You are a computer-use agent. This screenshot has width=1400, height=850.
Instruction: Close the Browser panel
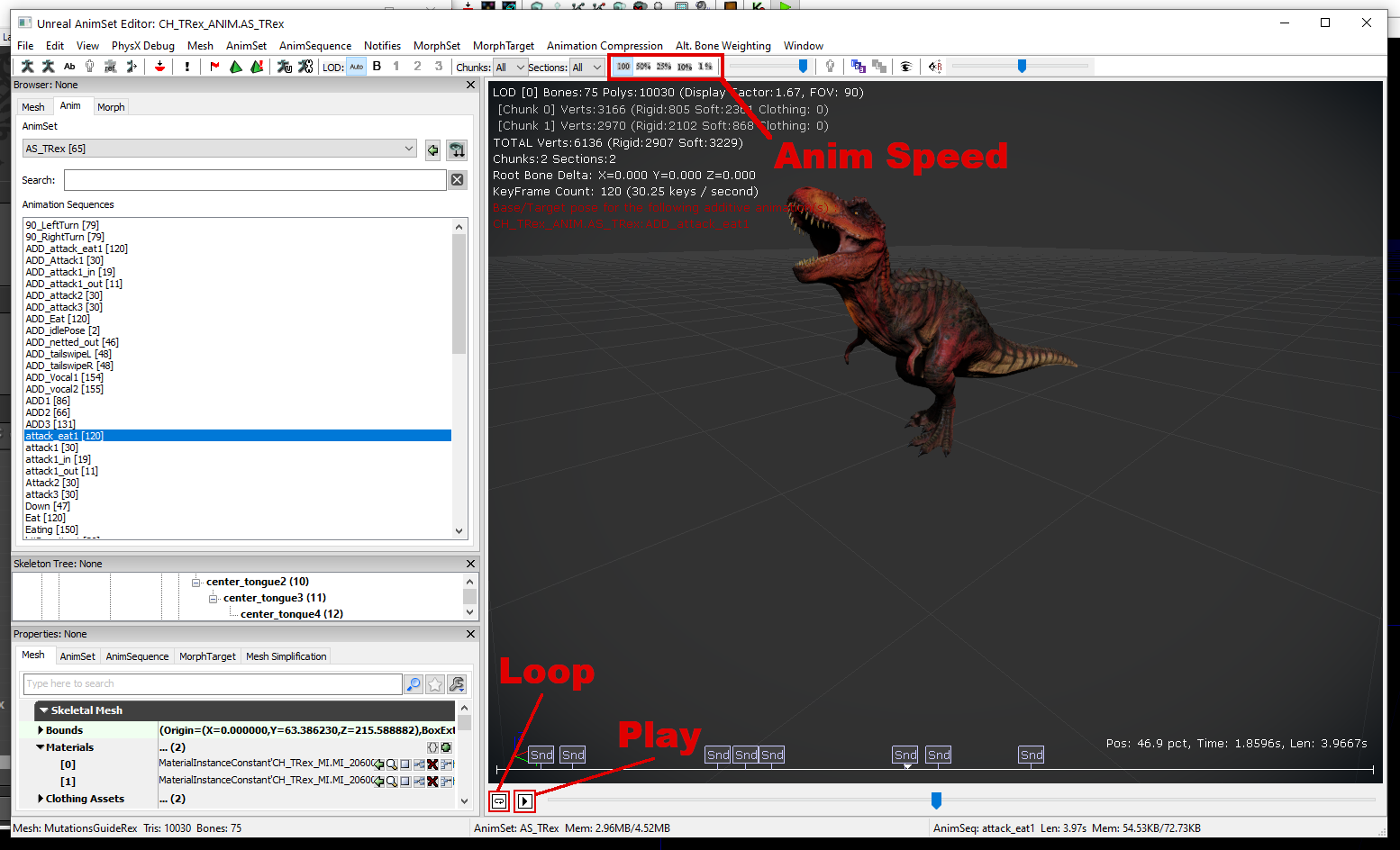pyautogui.click(x=470, y=85)
